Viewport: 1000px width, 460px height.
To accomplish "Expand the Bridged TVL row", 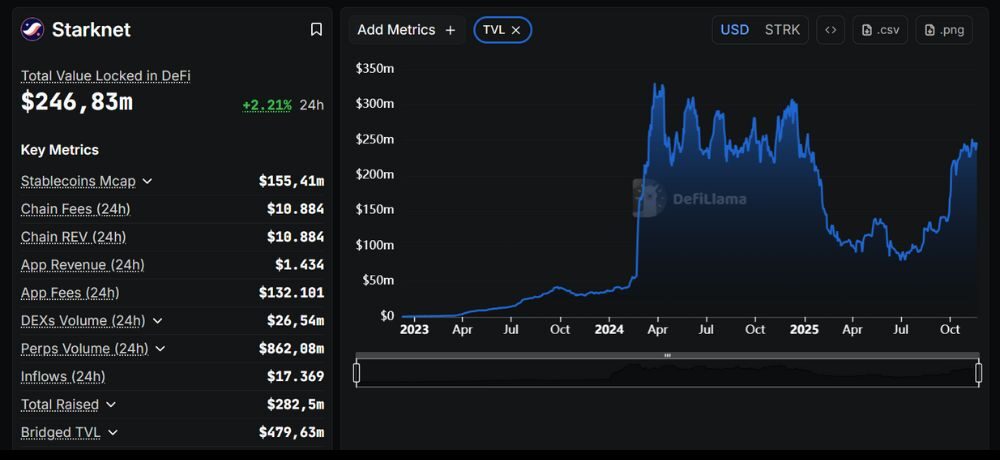I will pyautogui.click(x=113, y=433).
